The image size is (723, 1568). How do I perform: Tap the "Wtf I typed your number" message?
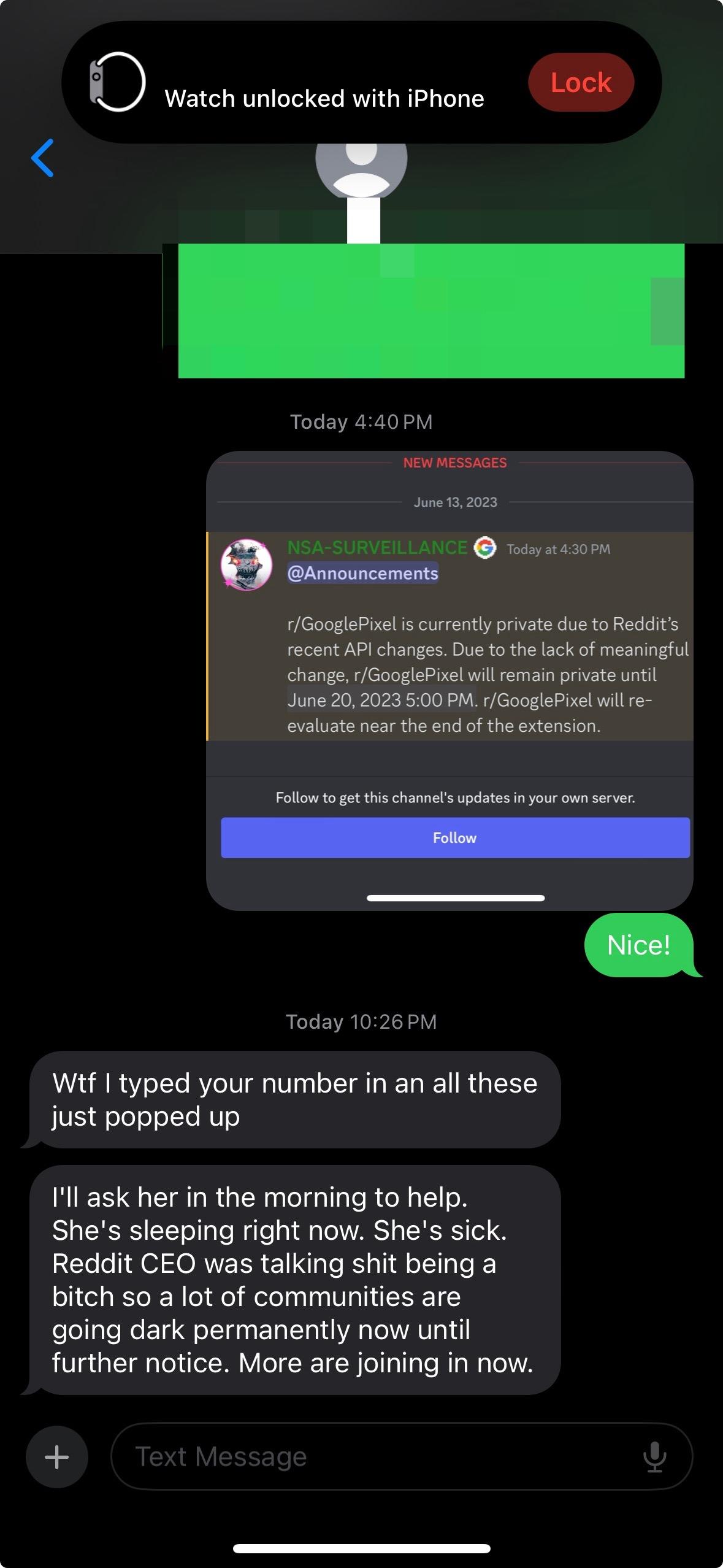(294, 1099)
